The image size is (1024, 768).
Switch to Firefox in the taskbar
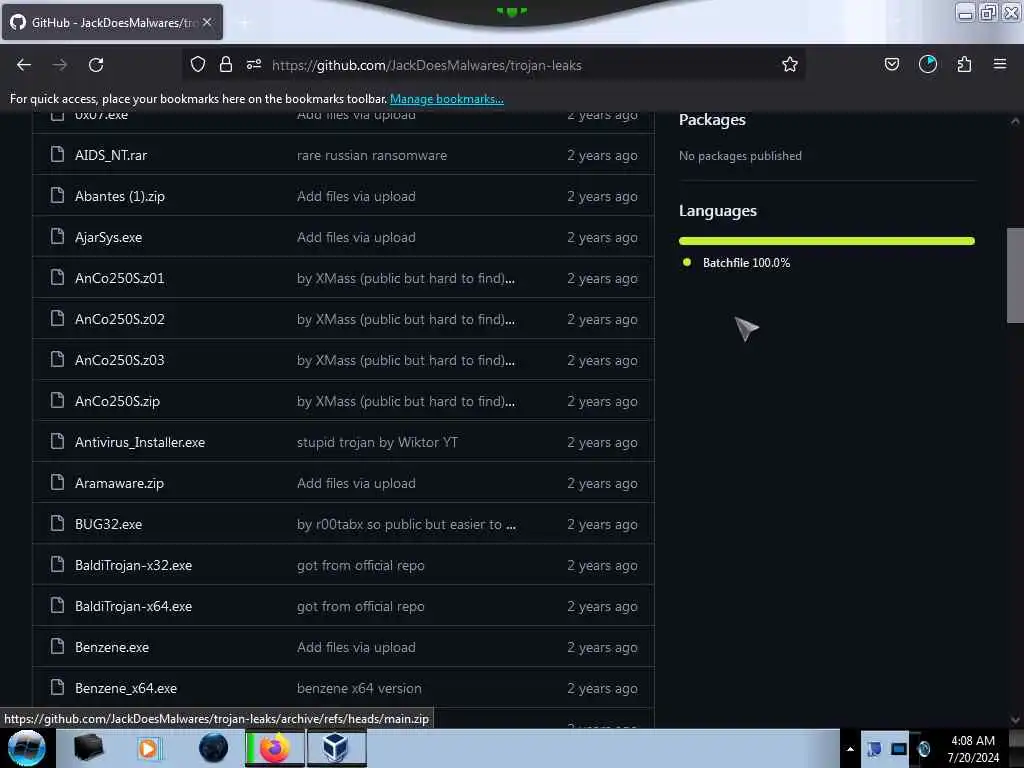pos(275,748)
